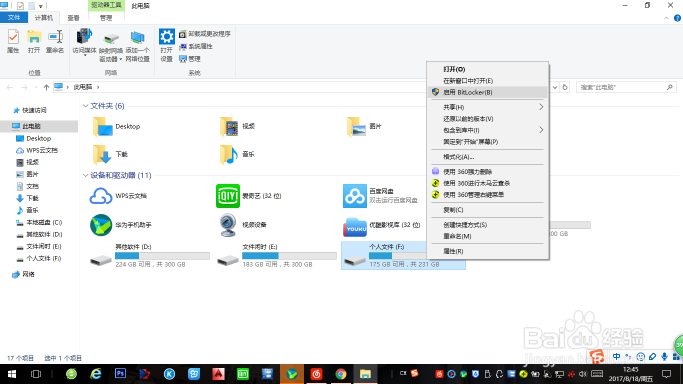Viewport: 683px width, 384px height.
Task: Click the 添加一个网络位置 ribbon icon
Action: [x=138, y=47]
